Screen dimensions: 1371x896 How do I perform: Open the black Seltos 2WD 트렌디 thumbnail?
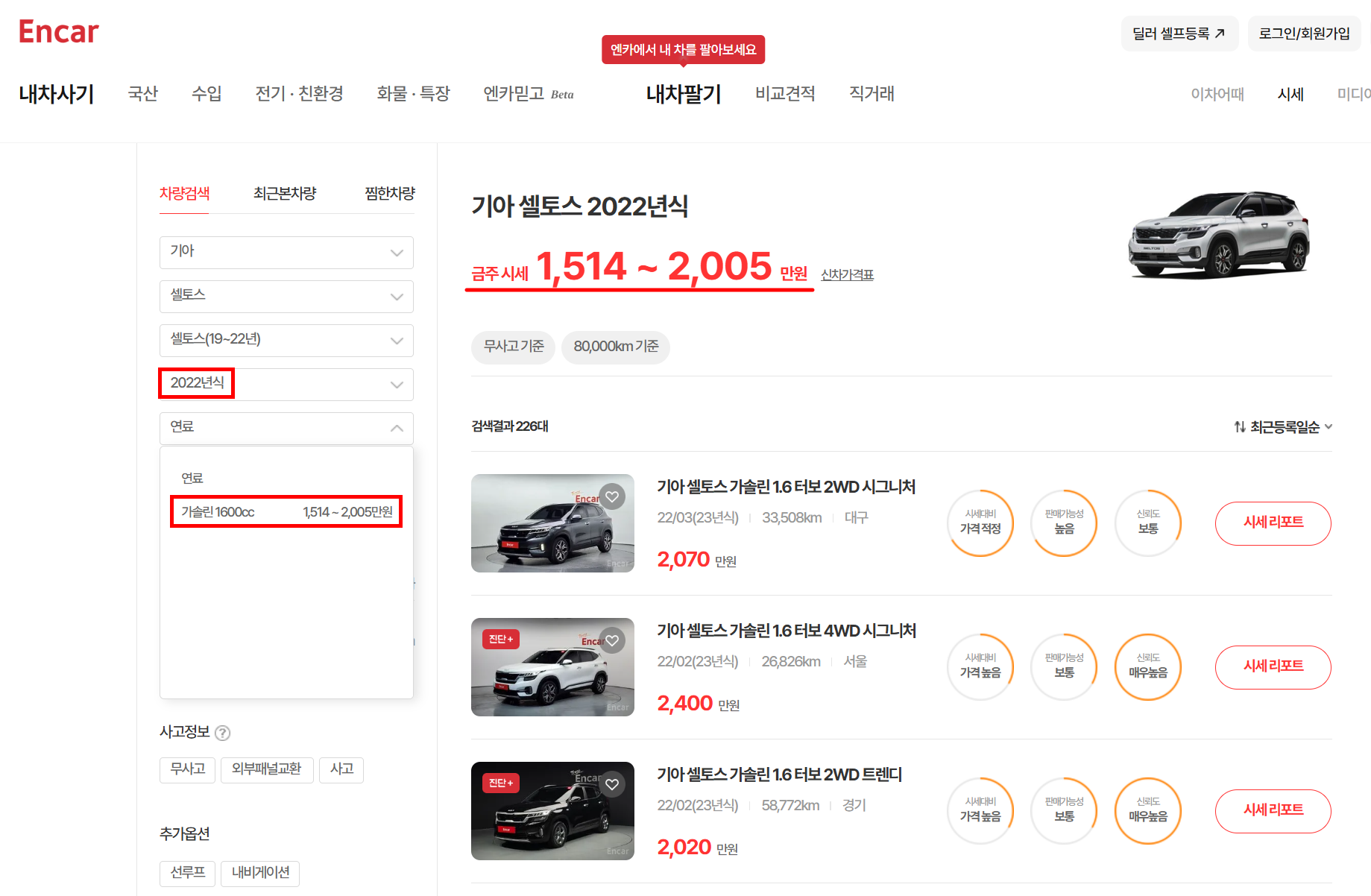552,811
